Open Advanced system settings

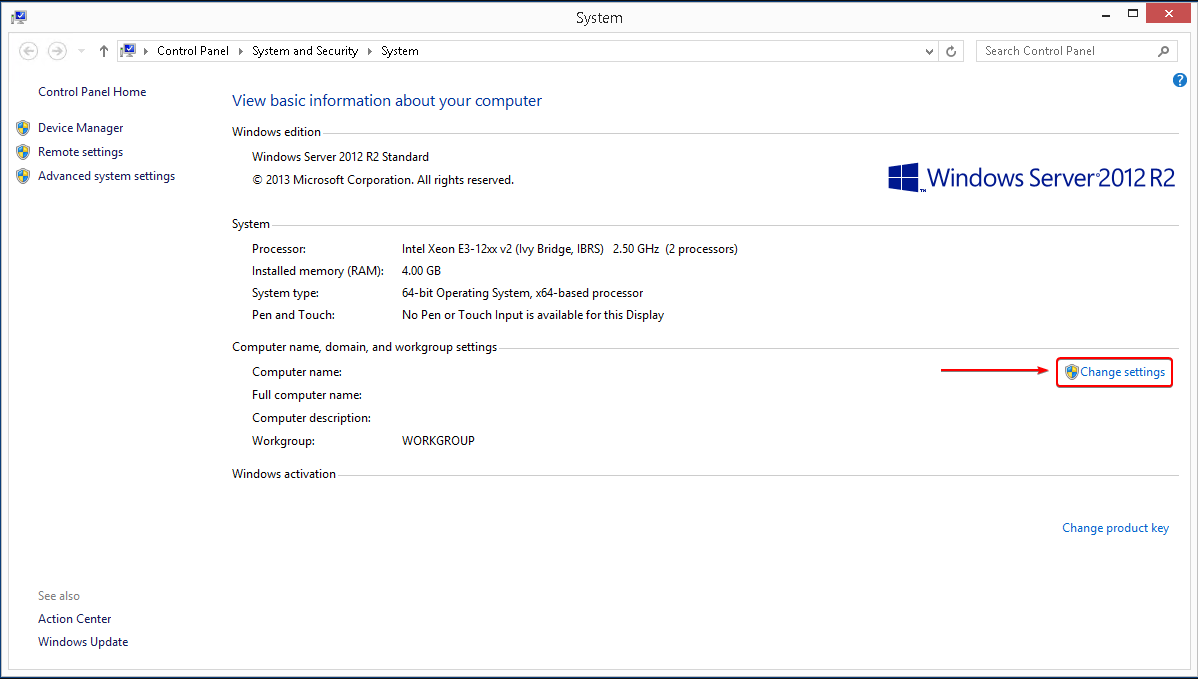pyautogui.click(x=106, y=176)
